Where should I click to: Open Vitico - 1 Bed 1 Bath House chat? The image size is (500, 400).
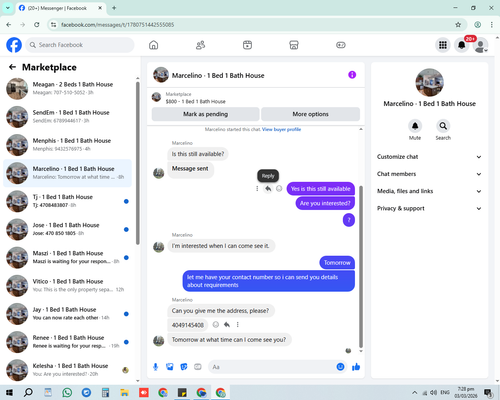(x=68, y=285)
